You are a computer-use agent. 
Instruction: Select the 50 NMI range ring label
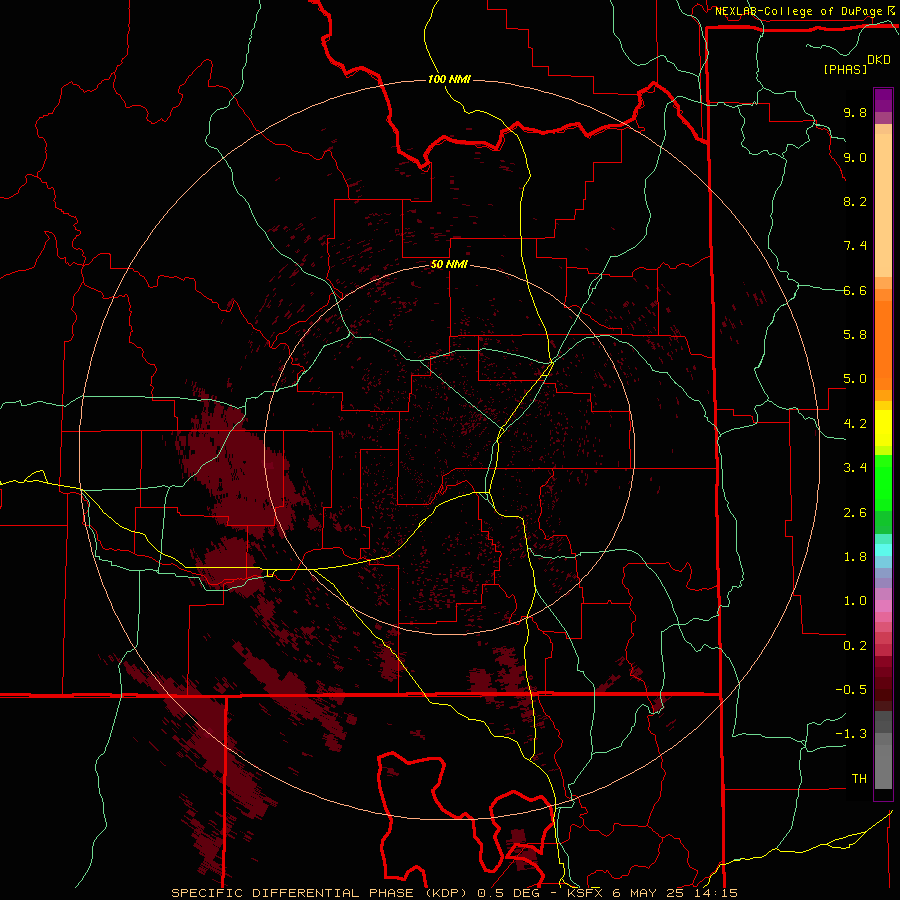click(449, 265)
